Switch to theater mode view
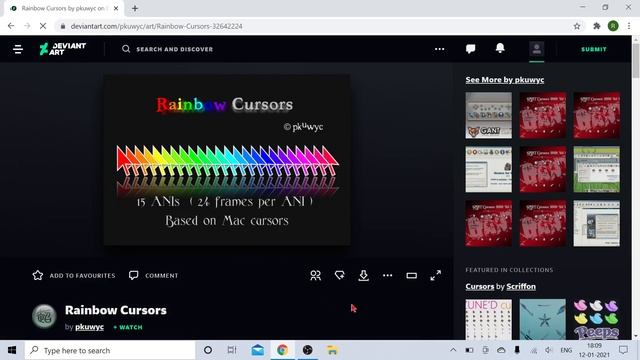Viewport: 640px width, 360px height. pyautogui.click(x=411, y=276)
